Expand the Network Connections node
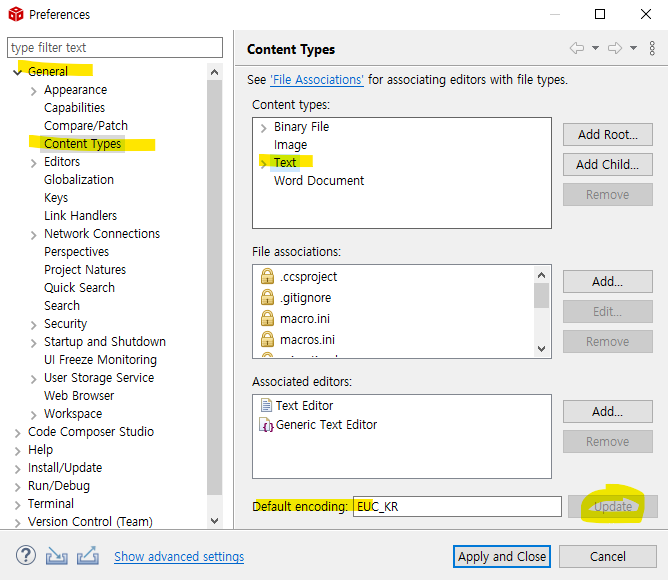Screen dimensions: 668x580 [x=34, y=235]
